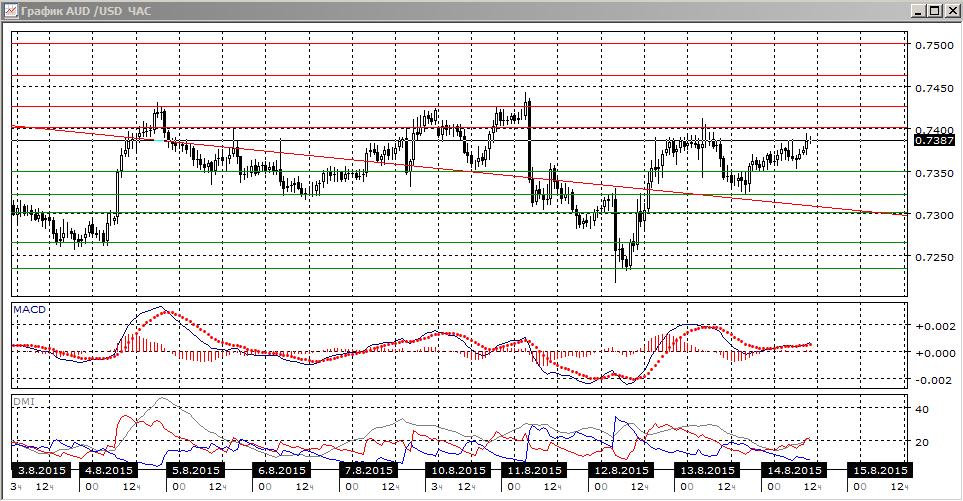This screenshot has width=963, height=501.
Task: Select the 12.8.2015 date marker
Action: (x=620, y=470)
